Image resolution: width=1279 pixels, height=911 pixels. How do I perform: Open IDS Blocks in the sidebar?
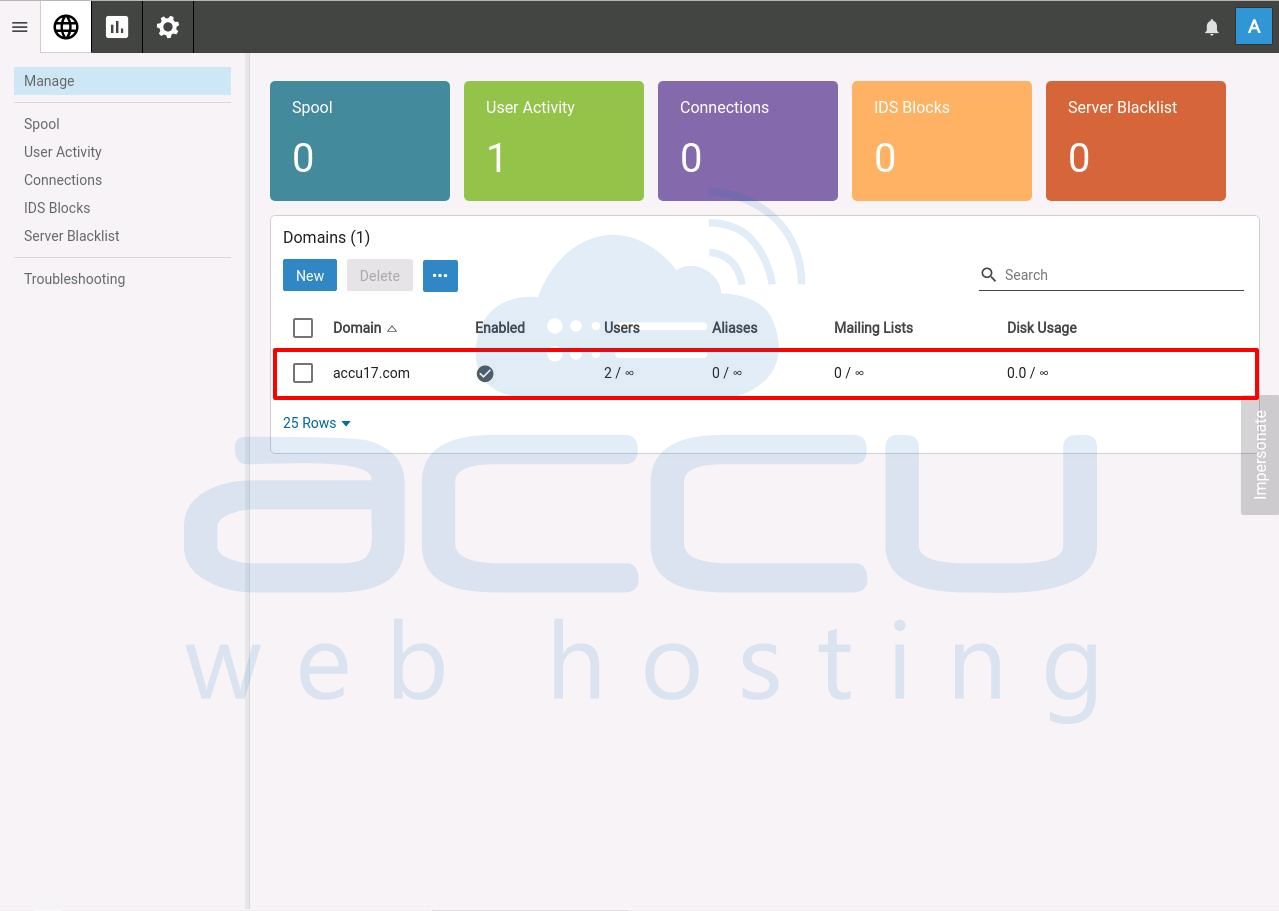click(57, 208)
